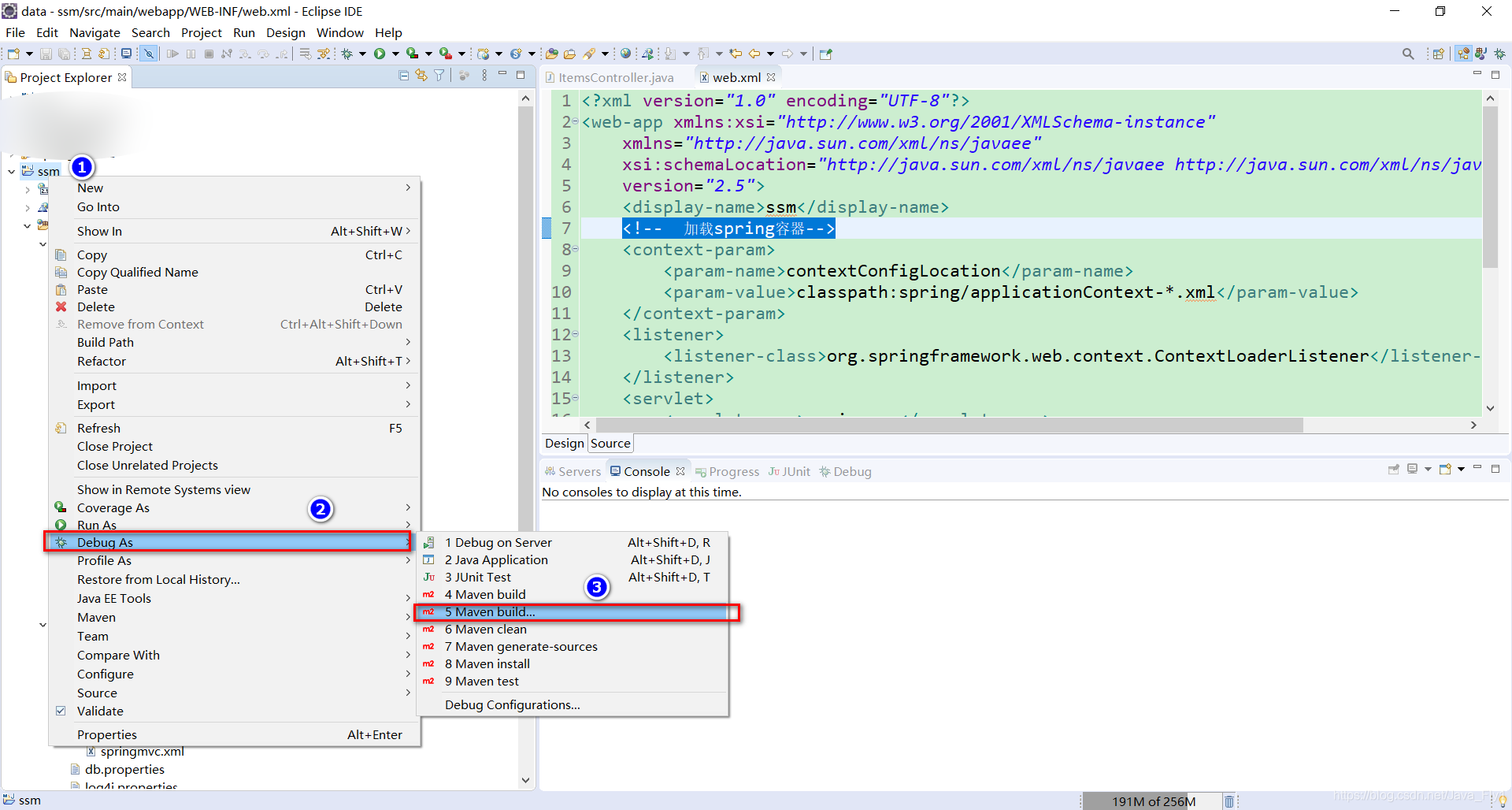Open the Debug launch dropdown arrow
The image size is (1512, 810).
click(362, 54)
